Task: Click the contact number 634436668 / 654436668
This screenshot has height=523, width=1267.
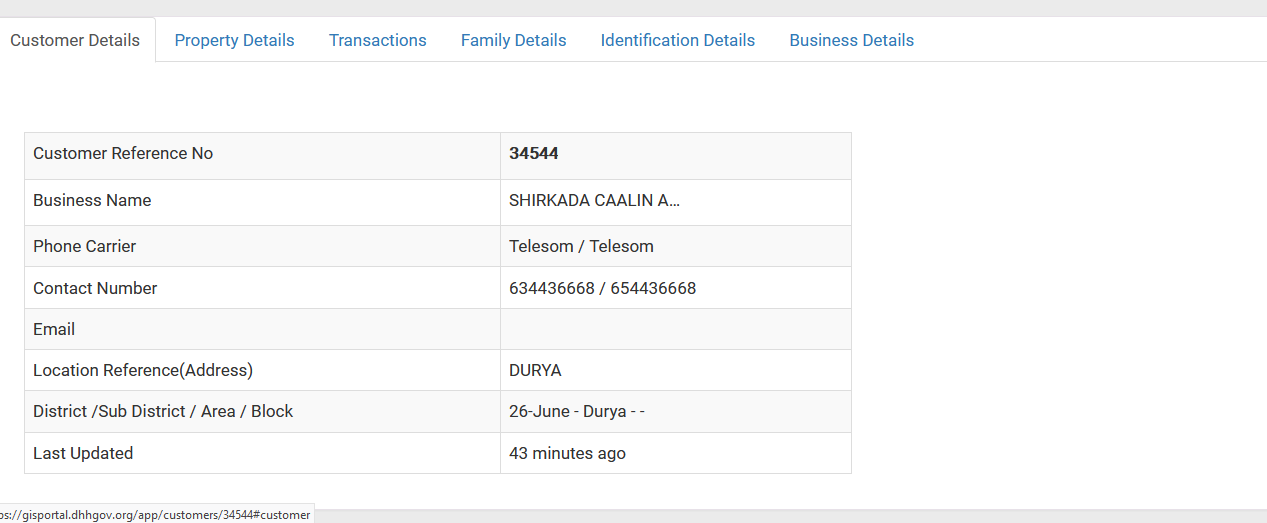Action: coord(602,288)
